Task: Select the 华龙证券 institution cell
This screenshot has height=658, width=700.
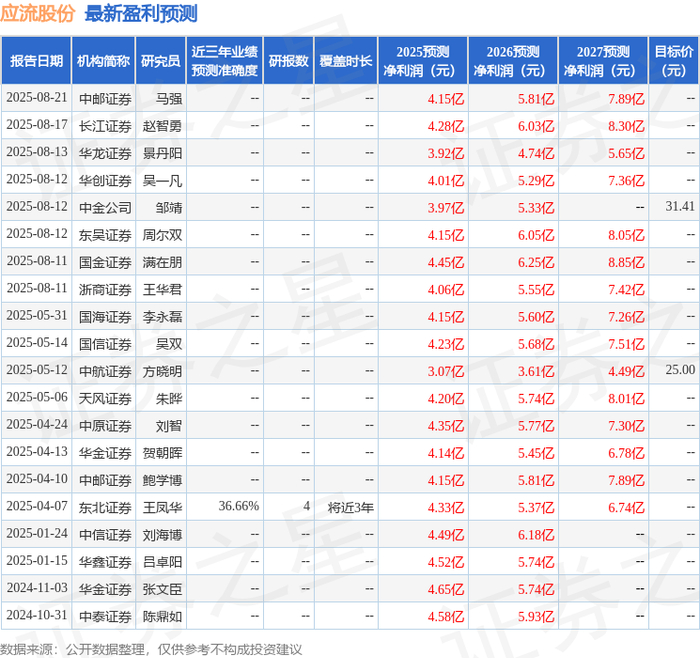Action: (105, 153)
